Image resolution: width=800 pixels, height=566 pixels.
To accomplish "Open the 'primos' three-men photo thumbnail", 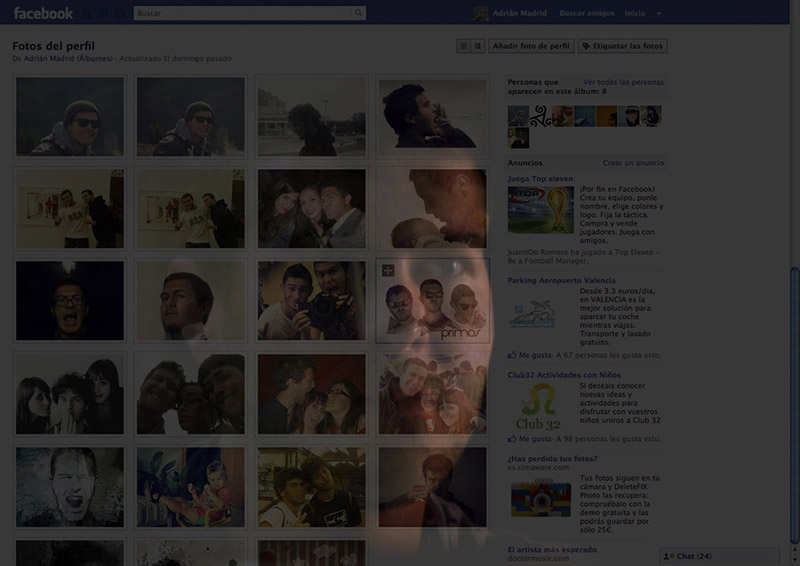I will [432, 301].
